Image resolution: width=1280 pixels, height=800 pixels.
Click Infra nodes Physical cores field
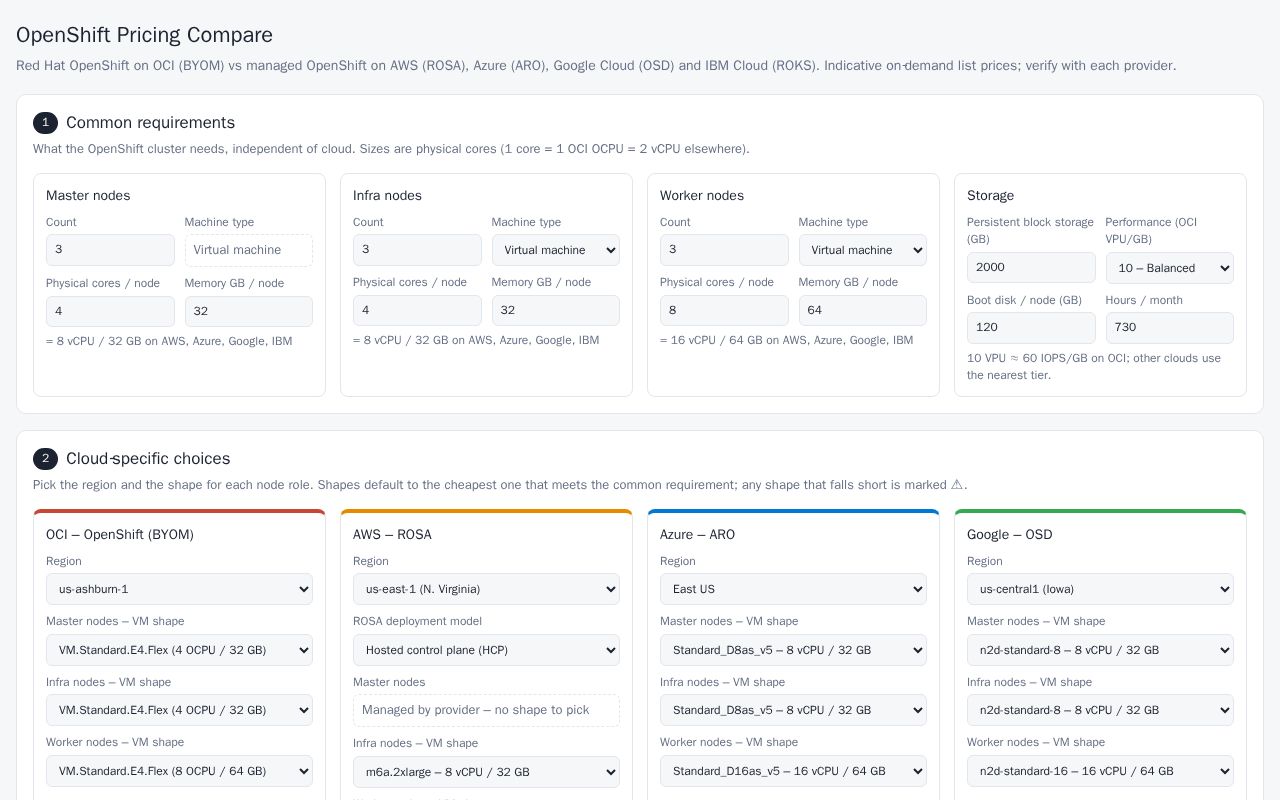[417, 310]
